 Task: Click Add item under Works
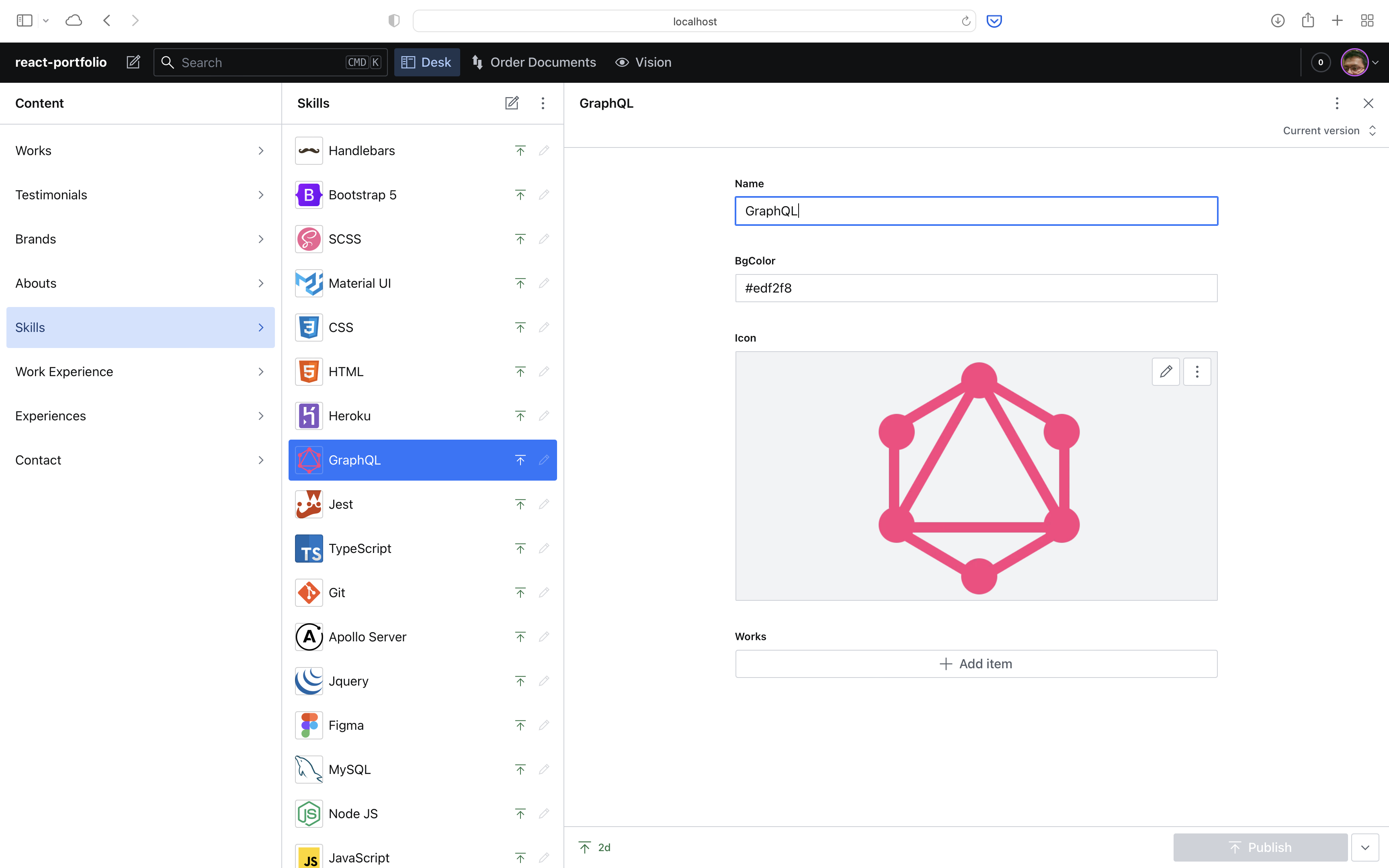tap(975, 663)
